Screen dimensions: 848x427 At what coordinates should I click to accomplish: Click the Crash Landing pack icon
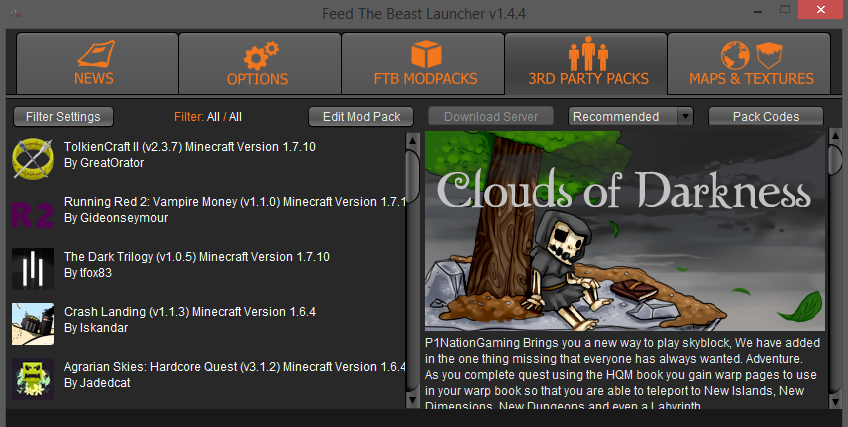[33, 324]
